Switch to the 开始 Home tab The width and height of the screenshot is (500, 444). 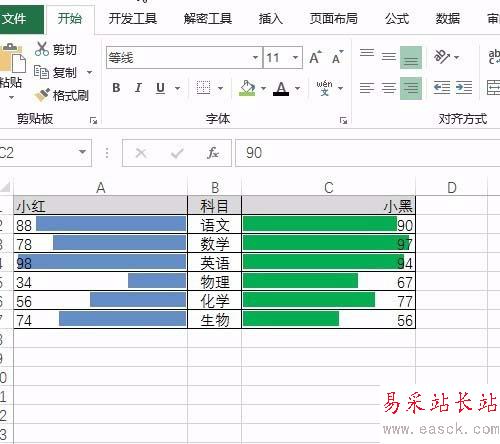[x=70, y=19]
